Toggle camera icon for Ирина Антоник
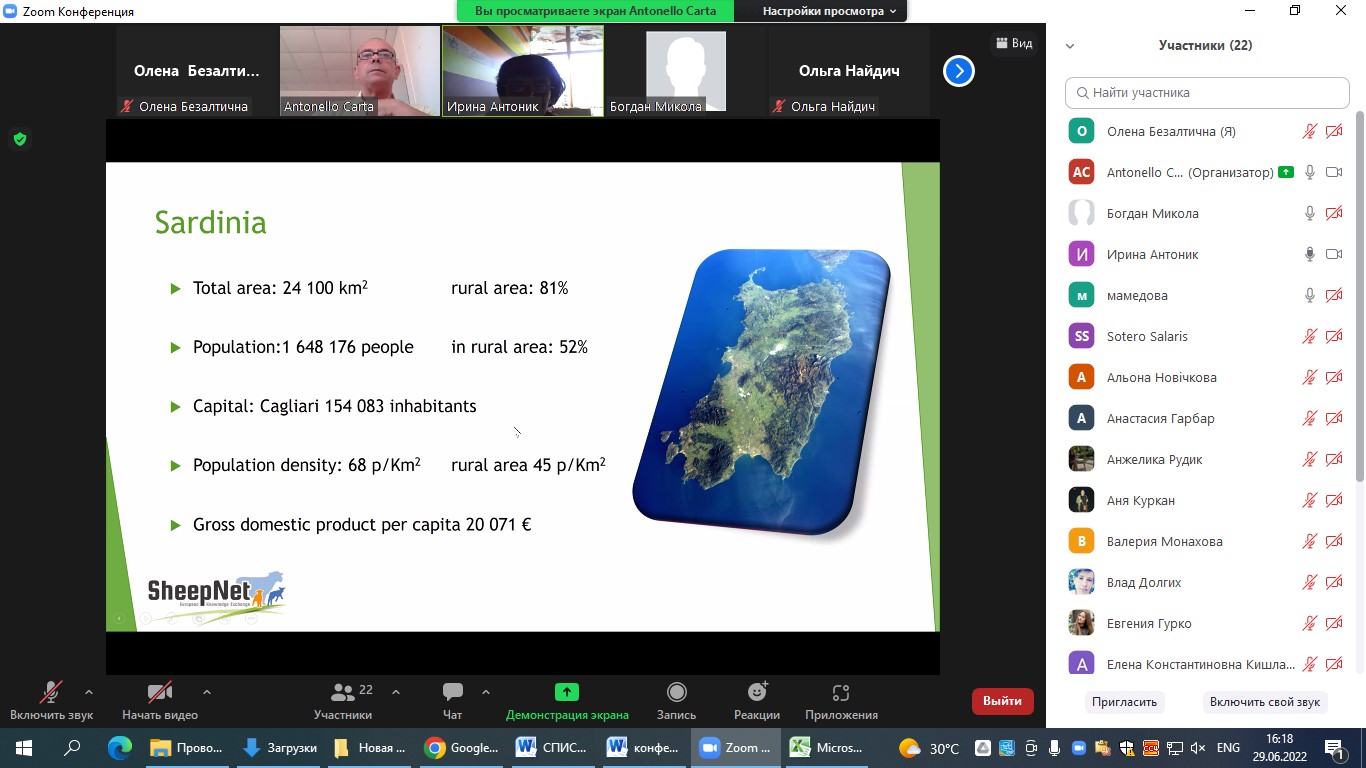 coord(1333,254)
